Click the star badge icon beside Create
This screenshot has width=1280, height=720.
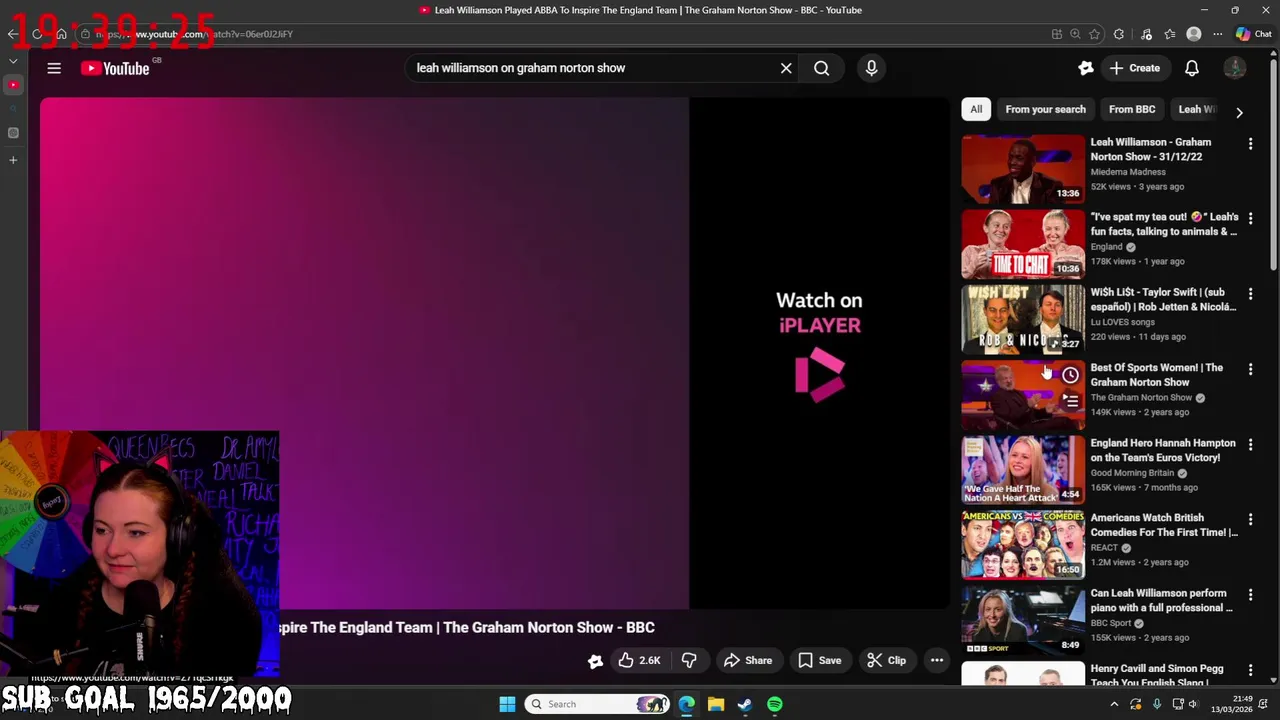[1086, 68]
